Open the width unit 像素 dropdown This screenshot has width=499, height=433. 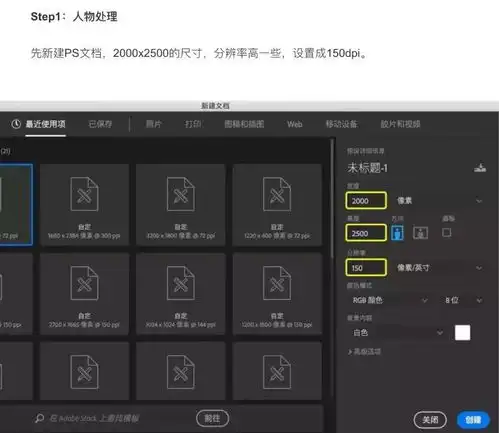pos(439,201)
